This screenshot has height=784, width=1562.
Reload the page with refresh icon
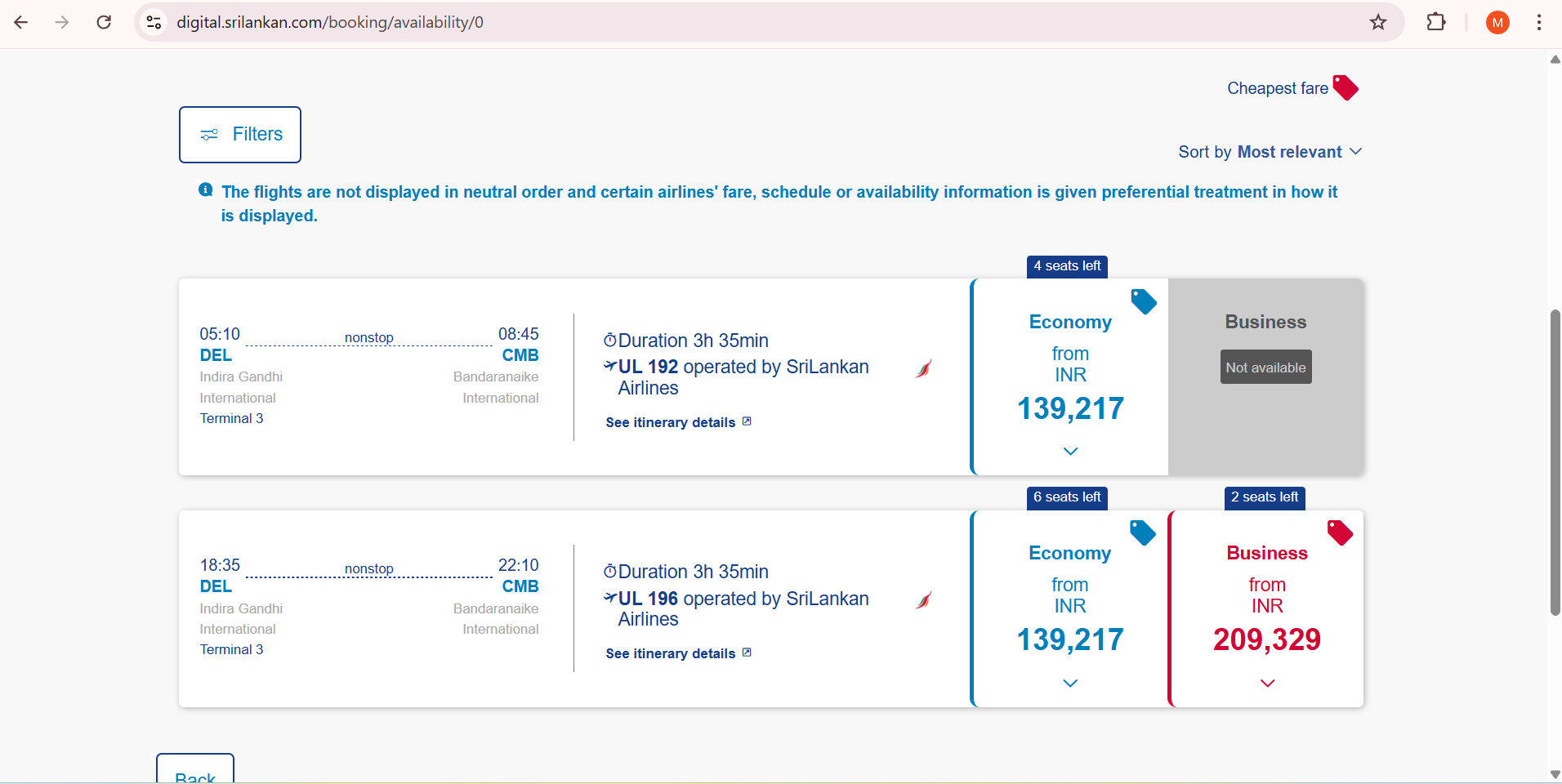click(x=104, y=22)
